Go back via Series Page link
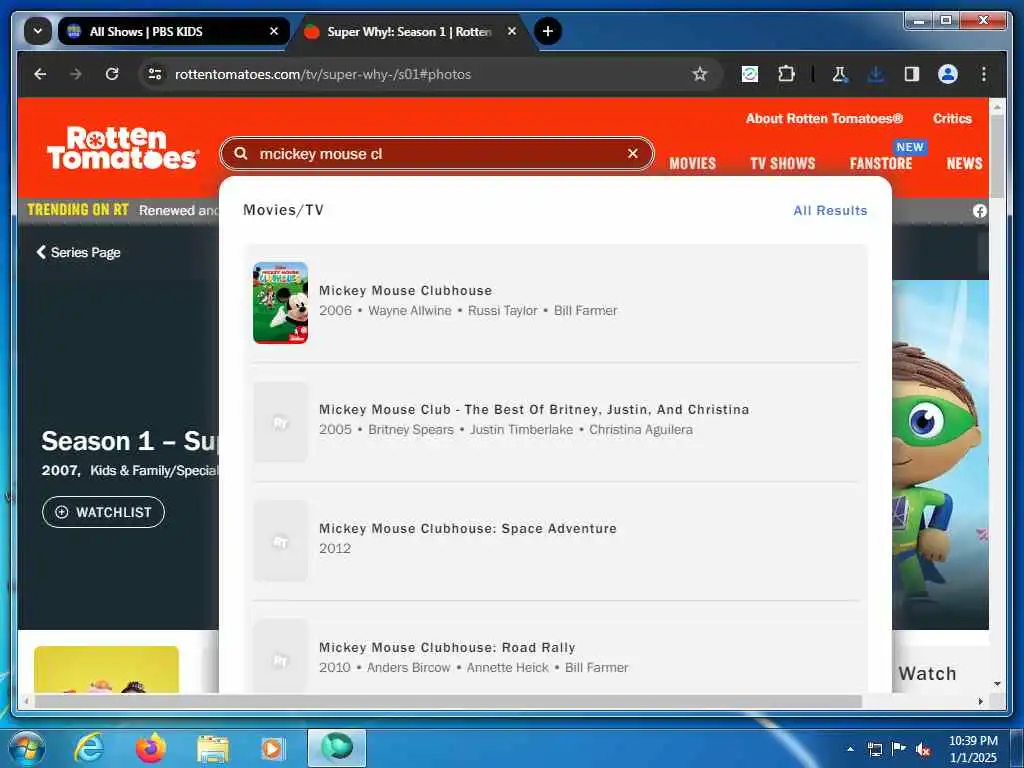Viewport: 1024px width, 768px height. coord(78,252)
